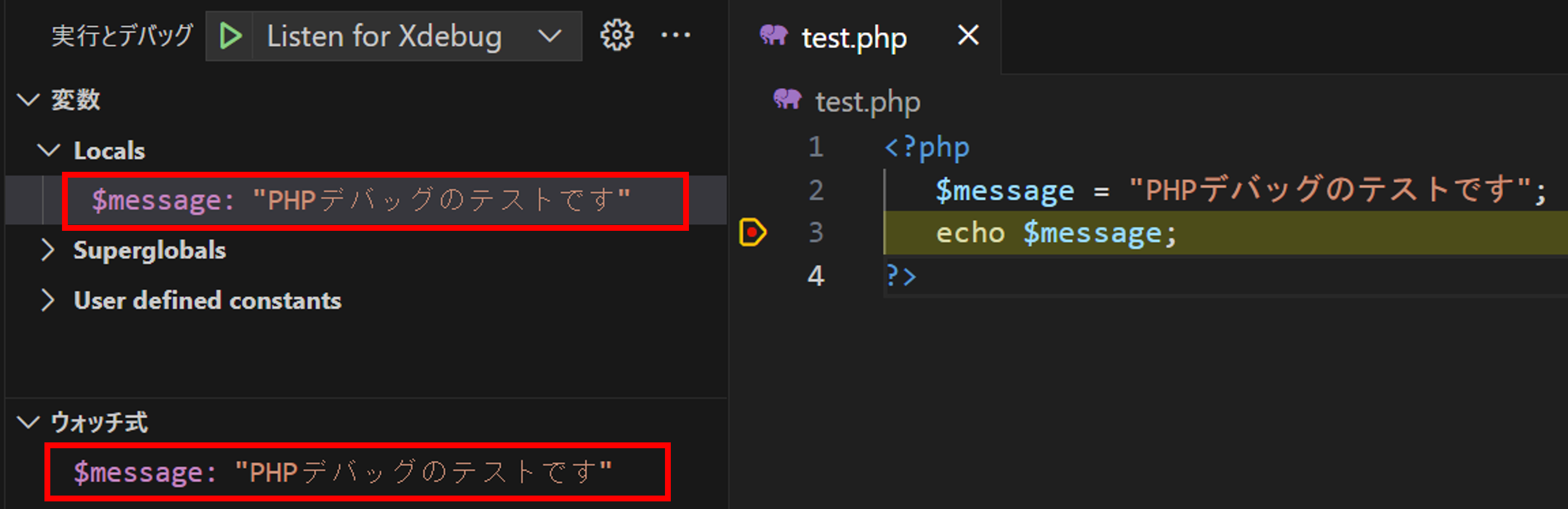This screenshot has height=509, width=1568.
Task: Click the elephant icon in the breadcrumb bar
Action: click(789, 100)
